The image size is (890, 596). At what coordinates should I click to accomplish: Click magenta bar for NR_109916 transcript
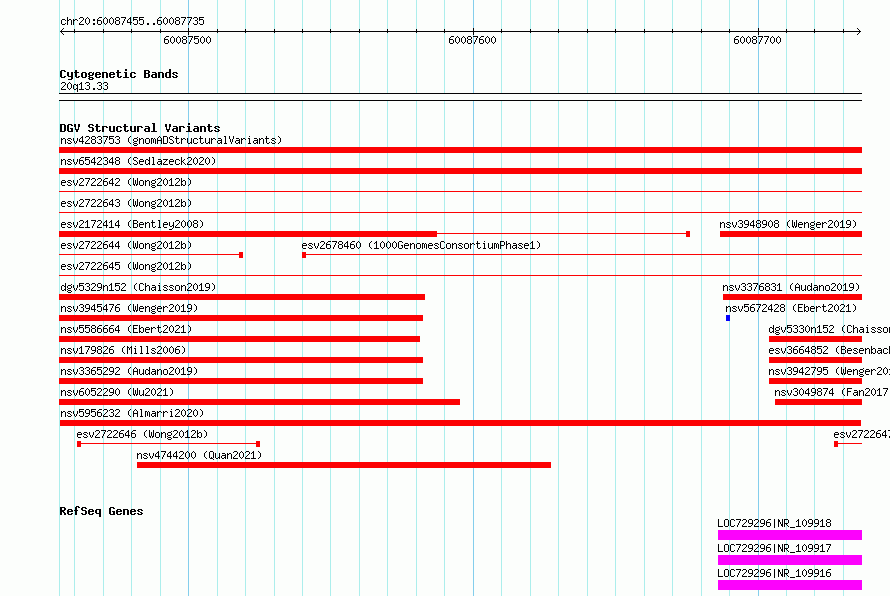pos(790,585)
